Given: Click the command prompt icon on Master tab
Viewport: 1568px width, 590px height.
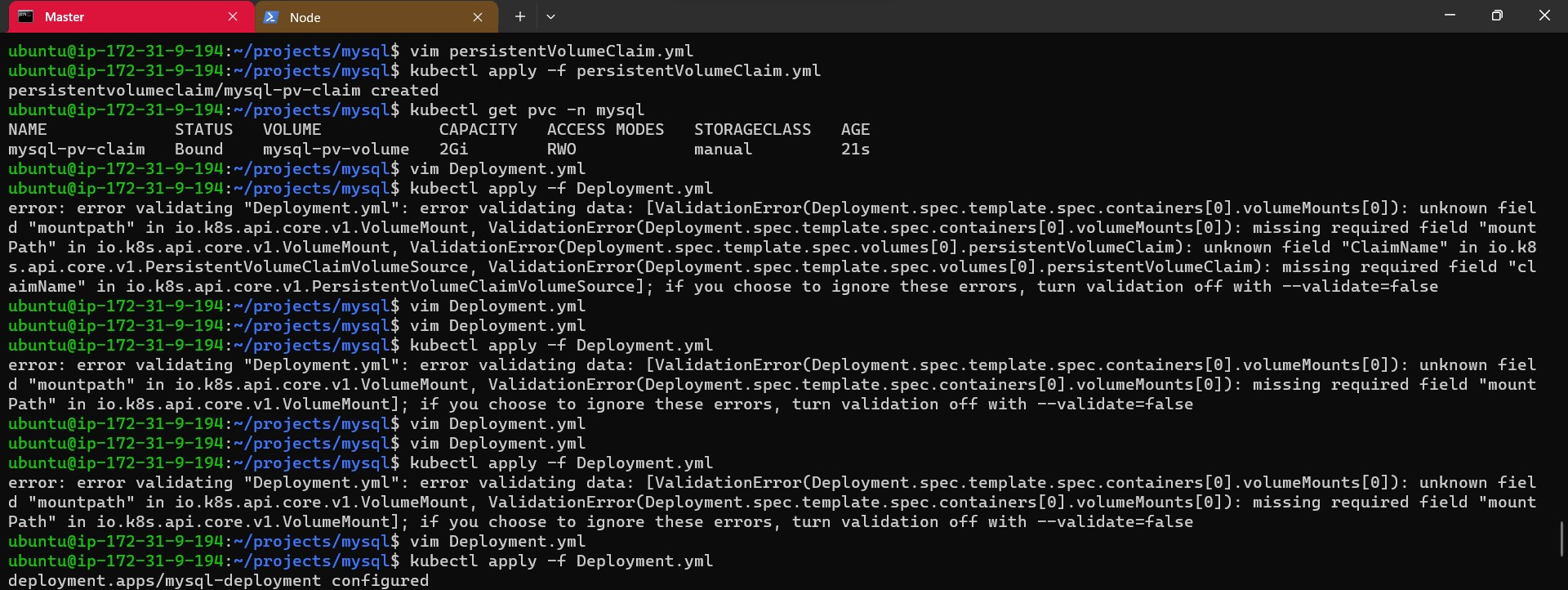Looking at the screenshot, I should point(26,16).
